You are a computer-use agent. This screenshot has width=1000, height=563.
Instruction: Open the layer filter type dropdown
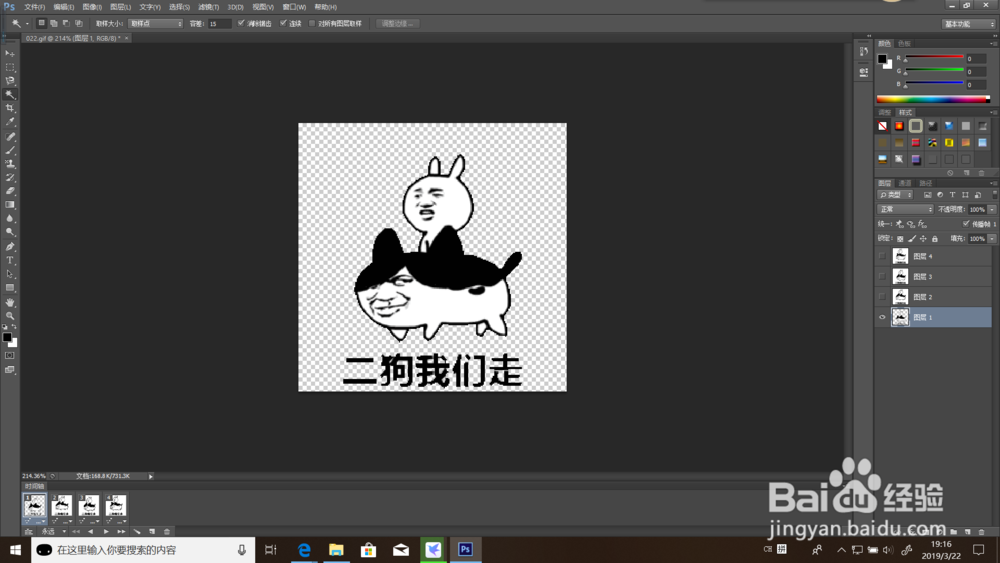895,194
